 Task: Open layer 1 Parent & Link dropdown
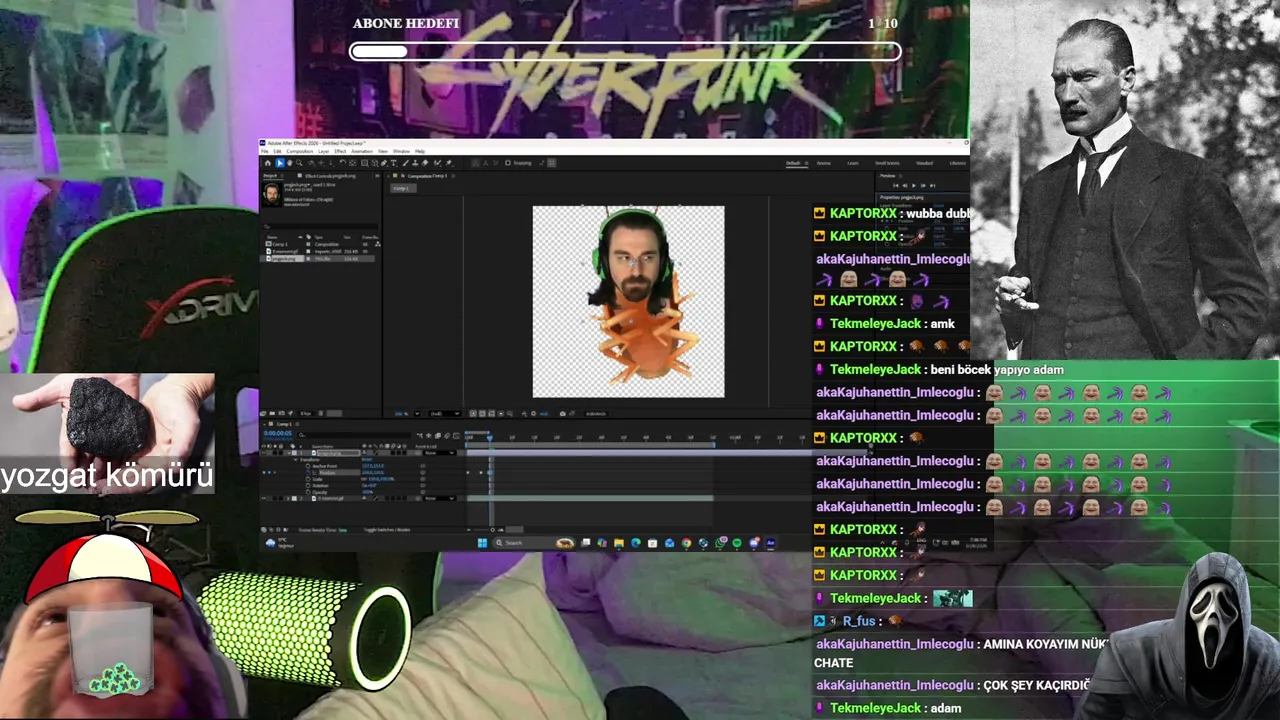439,453
